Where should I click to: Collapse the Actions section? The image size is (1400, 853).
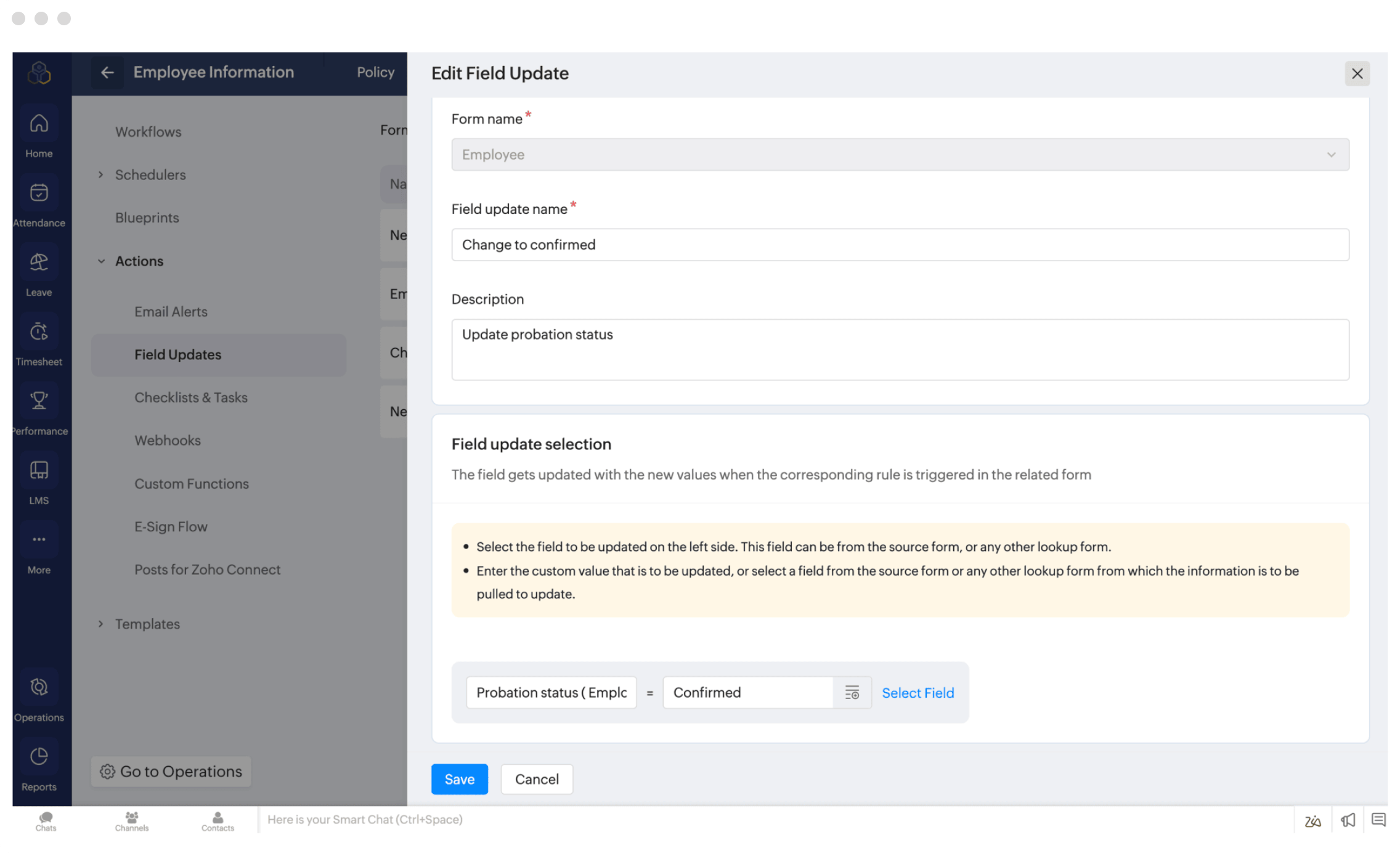tap(101, 261)
